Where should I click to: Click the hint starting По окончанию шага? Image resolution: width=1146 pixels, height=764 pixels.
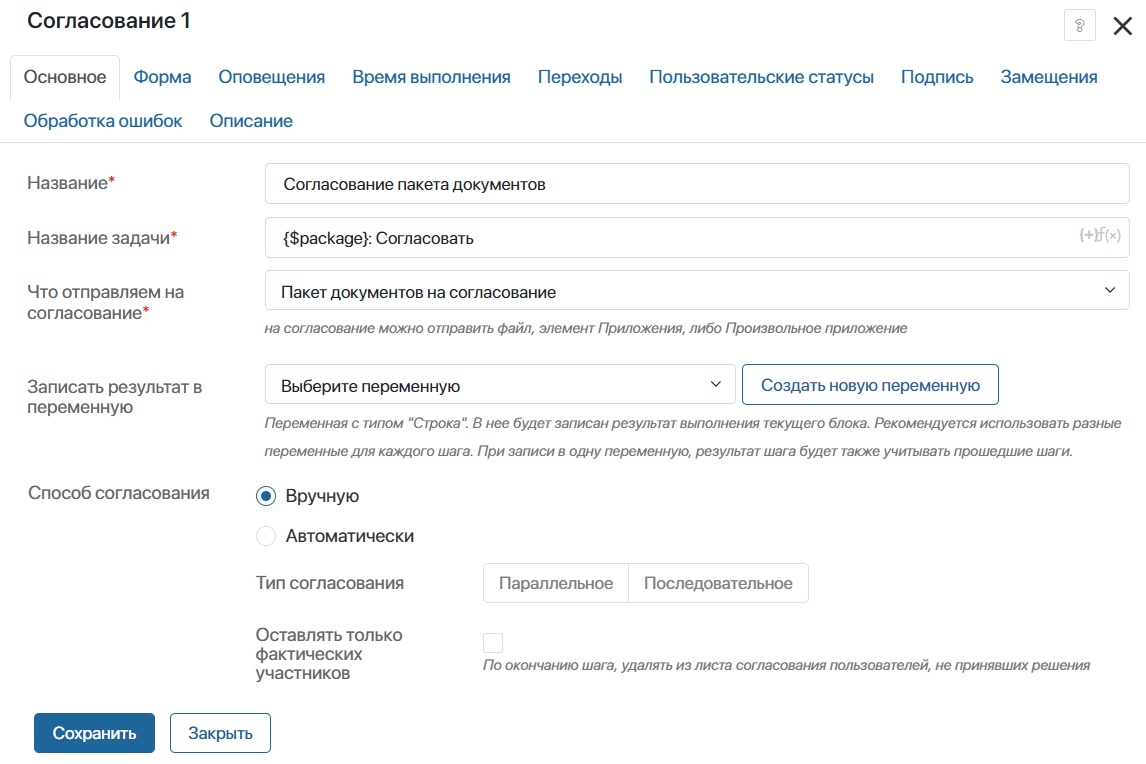(x=786, y=665)
